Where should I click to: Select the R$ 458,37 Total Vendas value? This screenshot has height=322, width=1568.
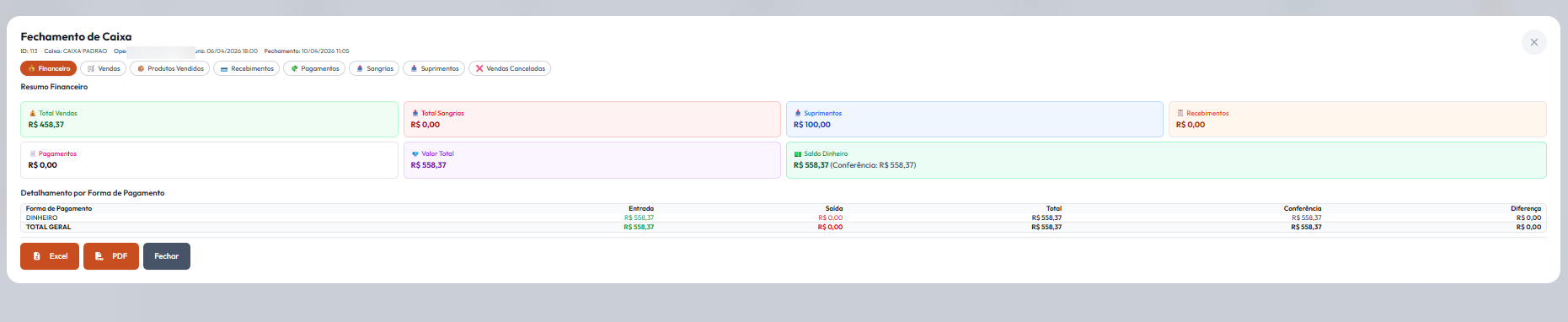[x=46, y=125]
